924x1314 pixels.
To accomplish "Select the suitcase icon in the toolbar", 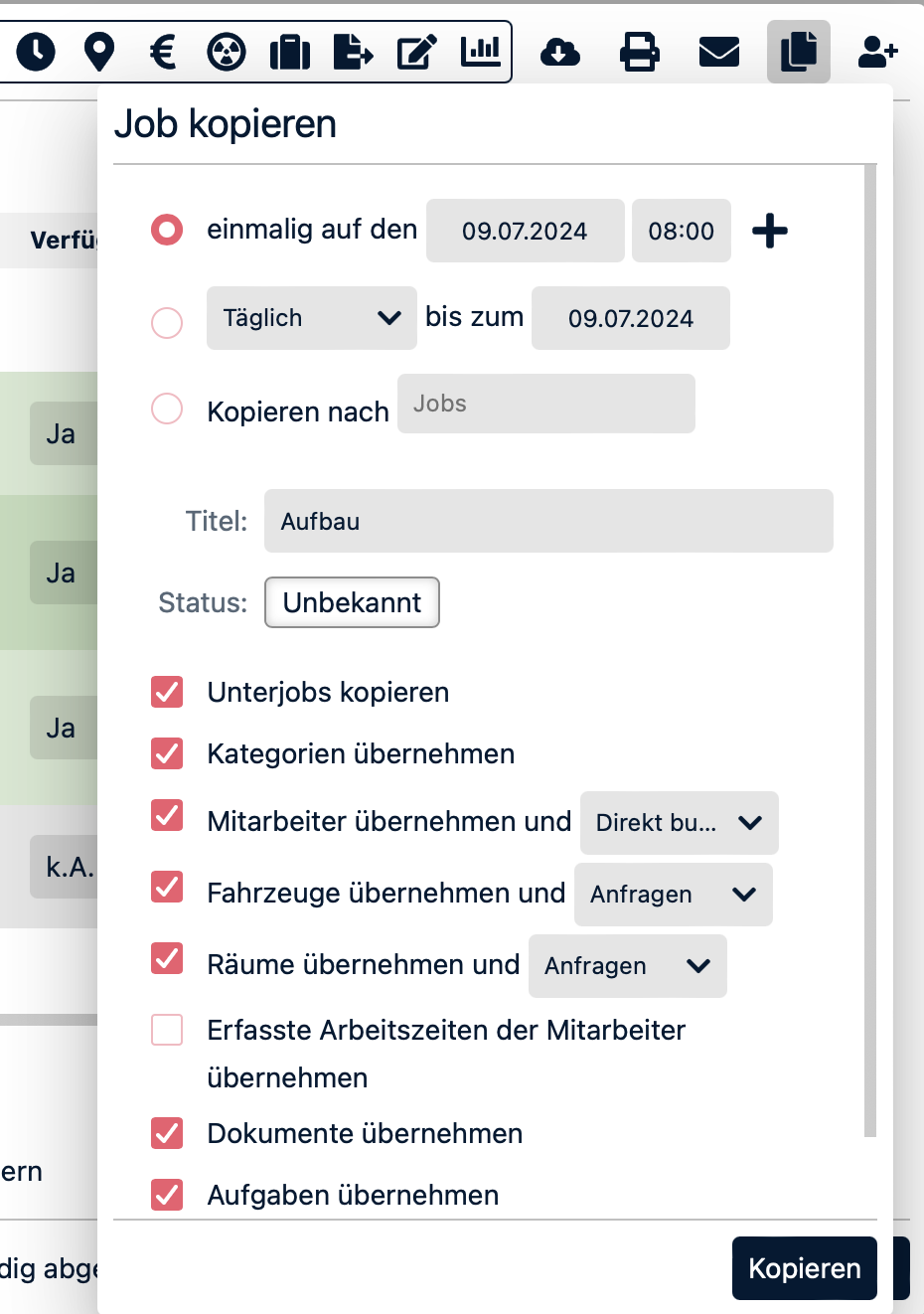I will click(290, 52).
